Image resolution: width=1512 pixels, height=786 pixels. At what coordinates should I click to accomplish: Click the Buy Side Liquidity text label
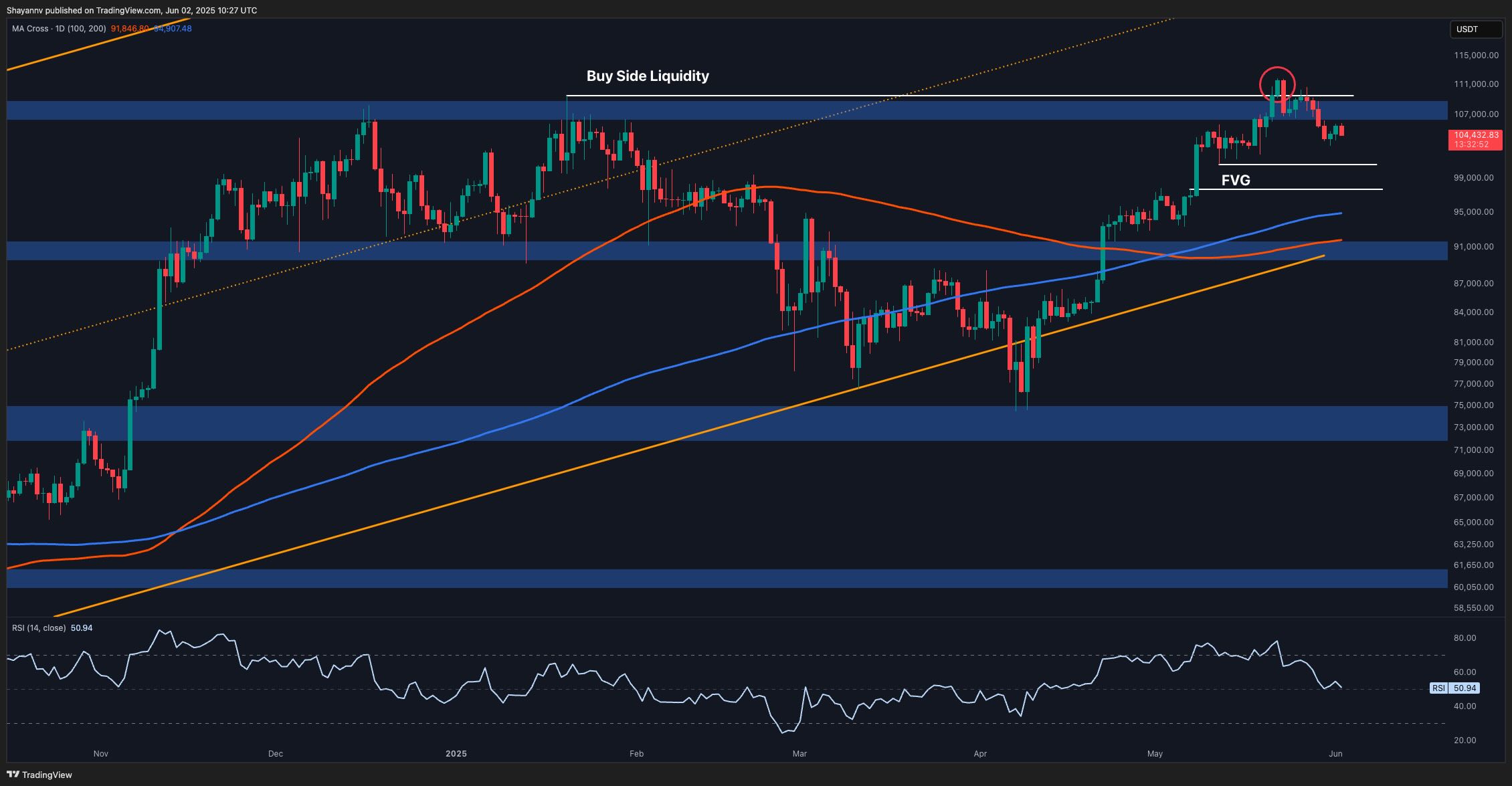tap(647, 76)
